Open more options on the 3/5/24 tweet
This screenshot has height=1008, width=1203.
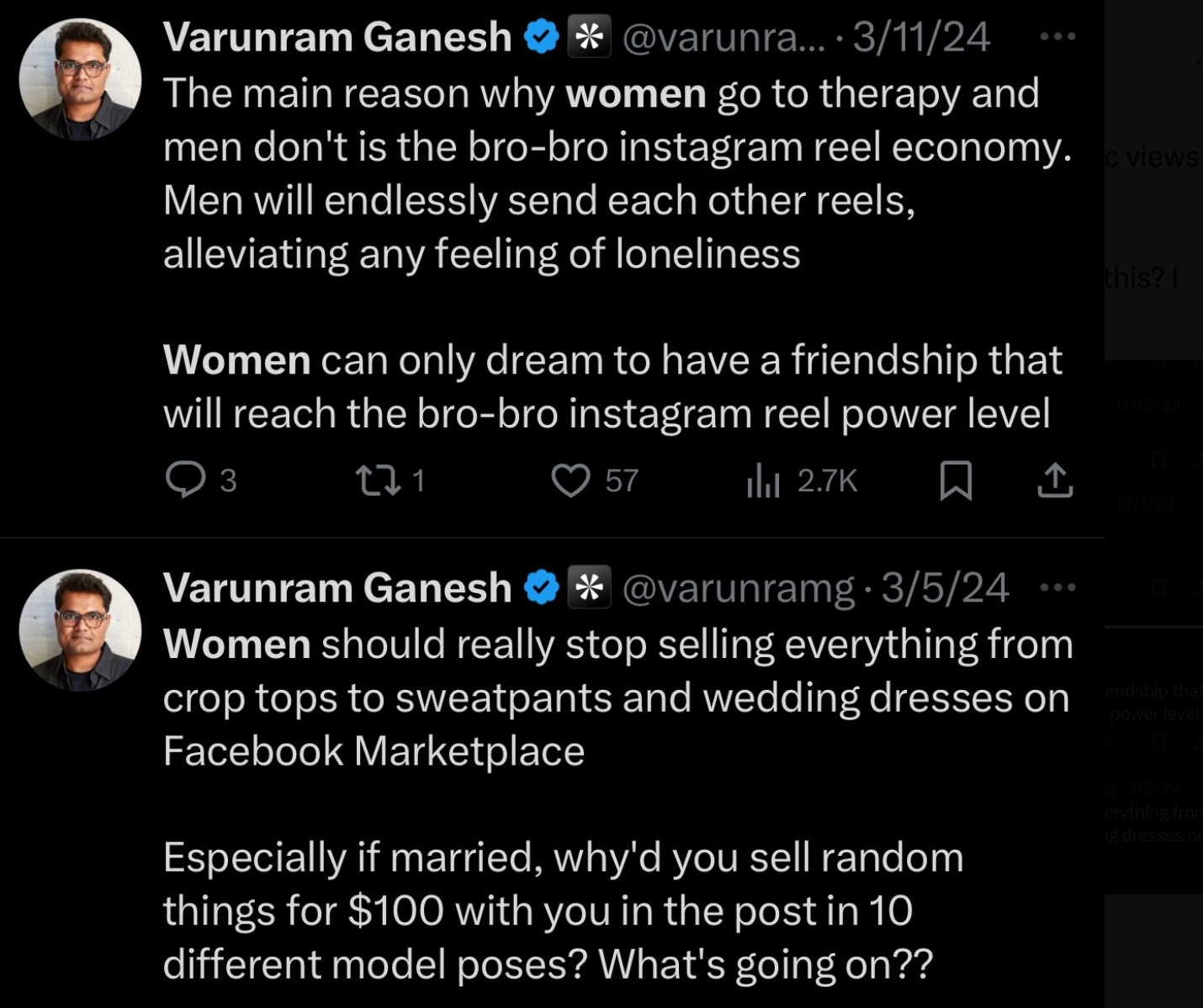click(x=1058, y=587)
